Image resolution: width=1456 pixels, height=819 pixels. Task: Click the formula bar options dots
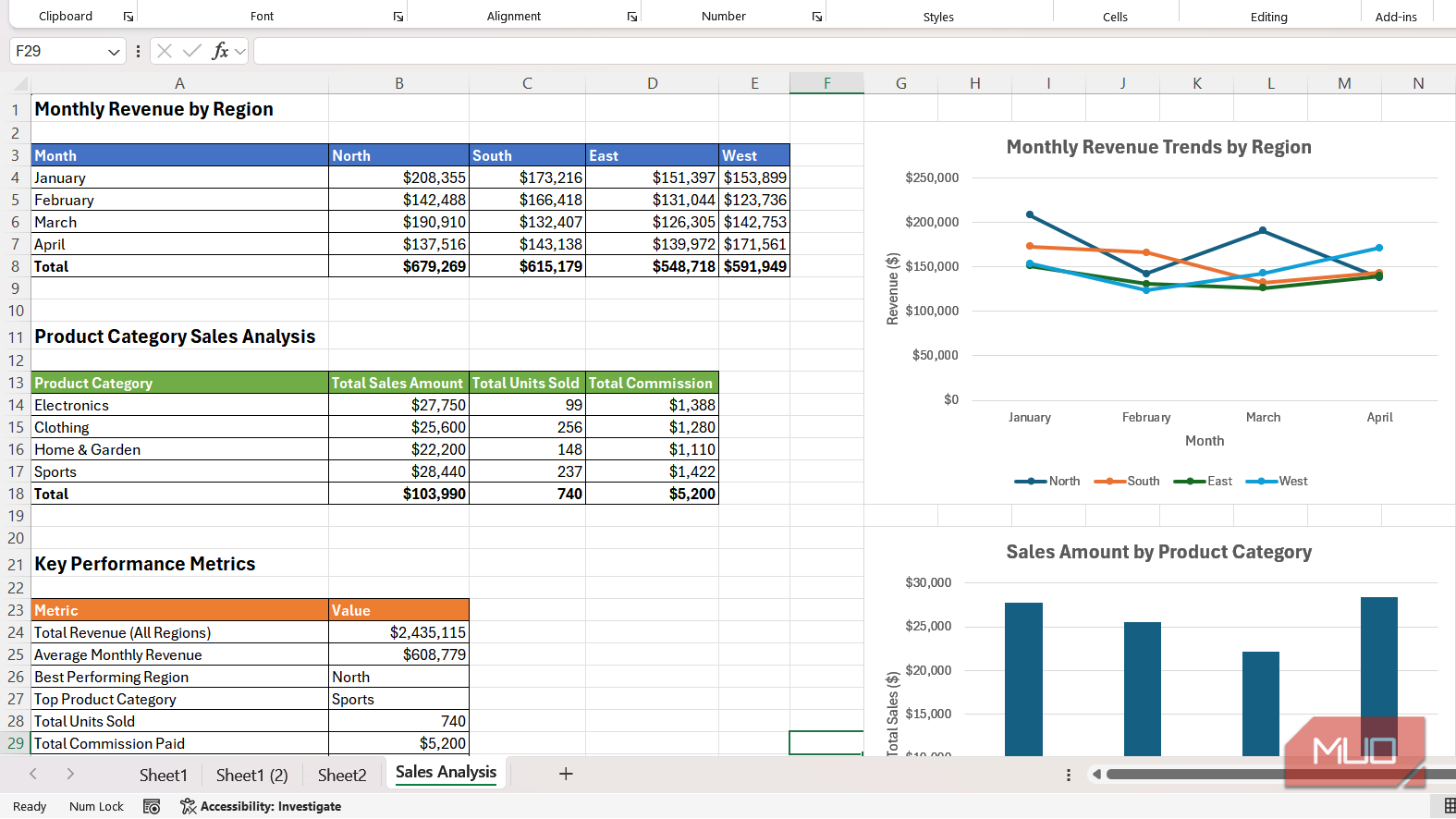[138, 51]
